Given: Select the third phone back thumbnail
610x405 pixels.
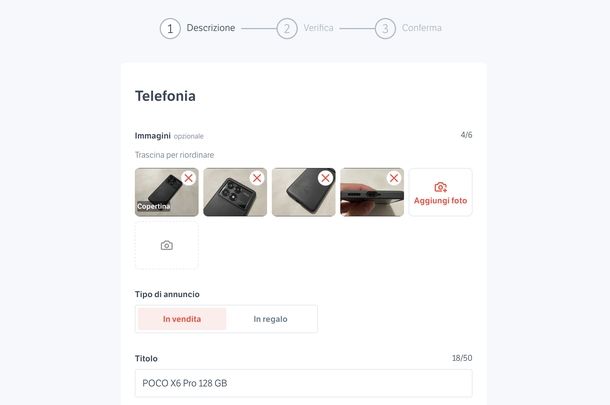Looking at the screenshot, I should 303,192.
